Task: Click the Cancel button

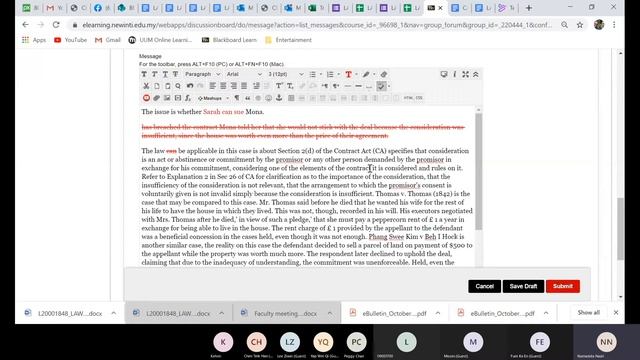Action: (484, 286)
